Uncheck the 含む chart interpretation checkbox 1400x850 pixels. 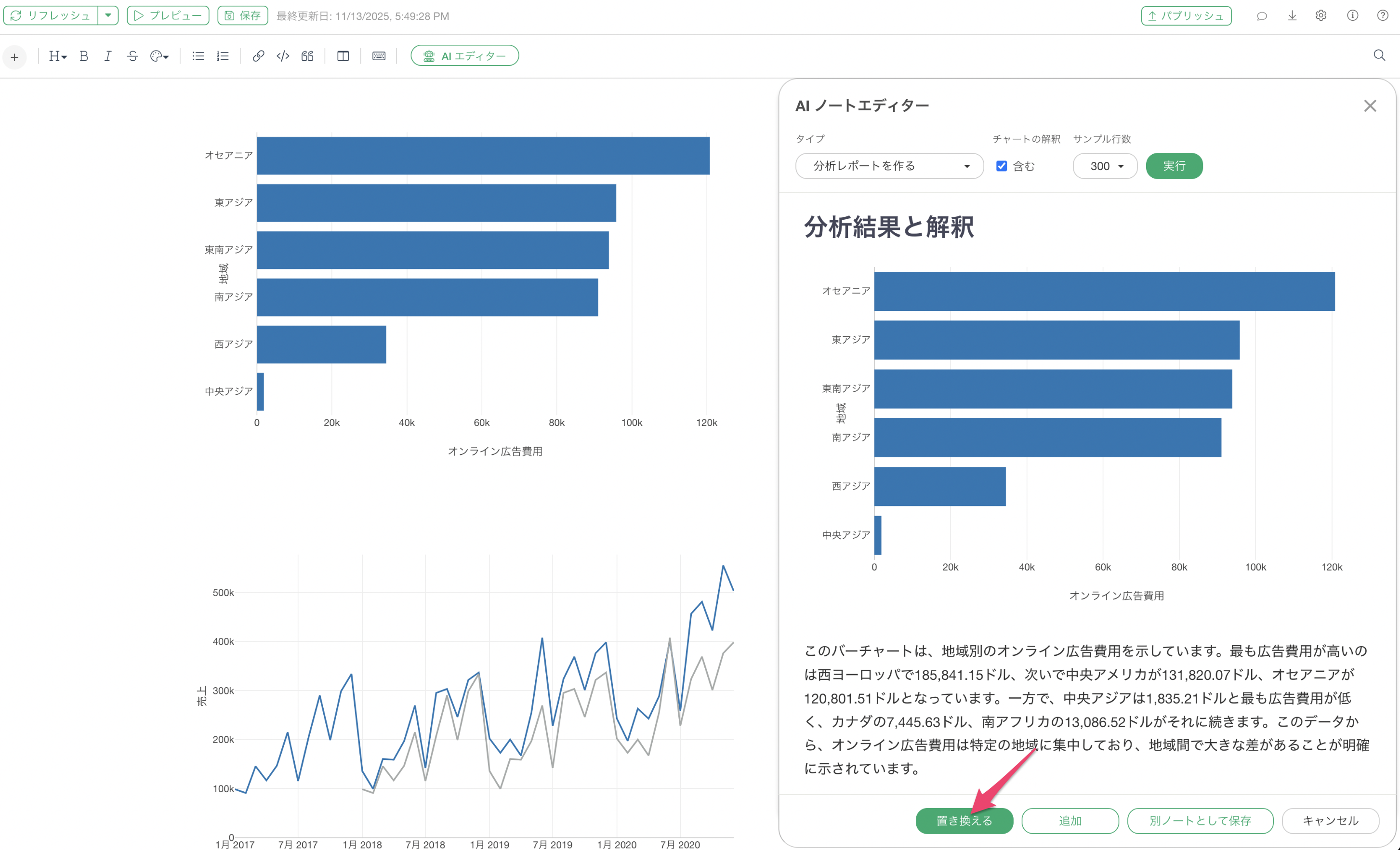pos(1002,166)
